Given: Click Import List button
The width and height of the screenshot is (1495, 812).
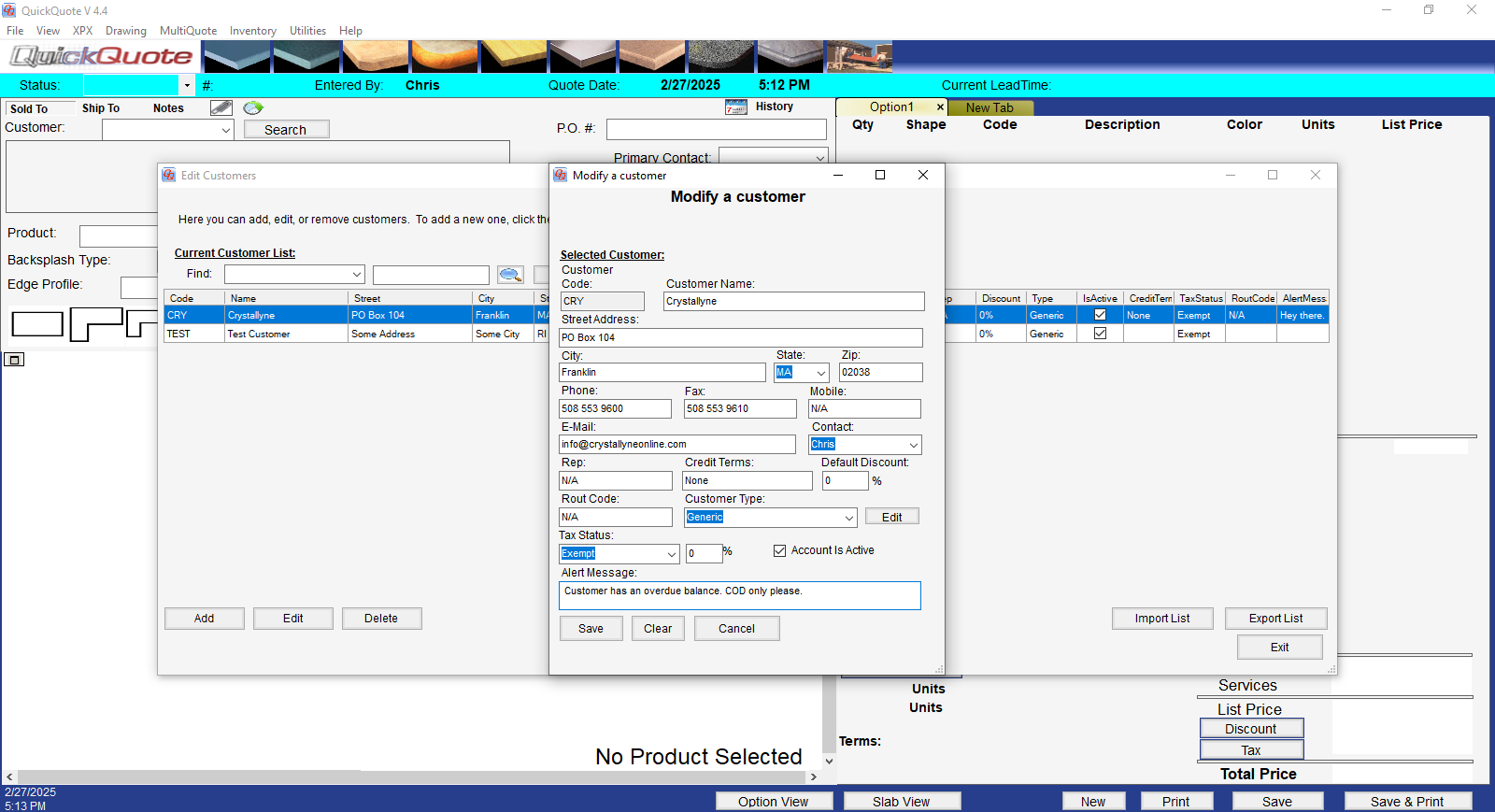Looking at the screenshot, I should click(1162, 619).
